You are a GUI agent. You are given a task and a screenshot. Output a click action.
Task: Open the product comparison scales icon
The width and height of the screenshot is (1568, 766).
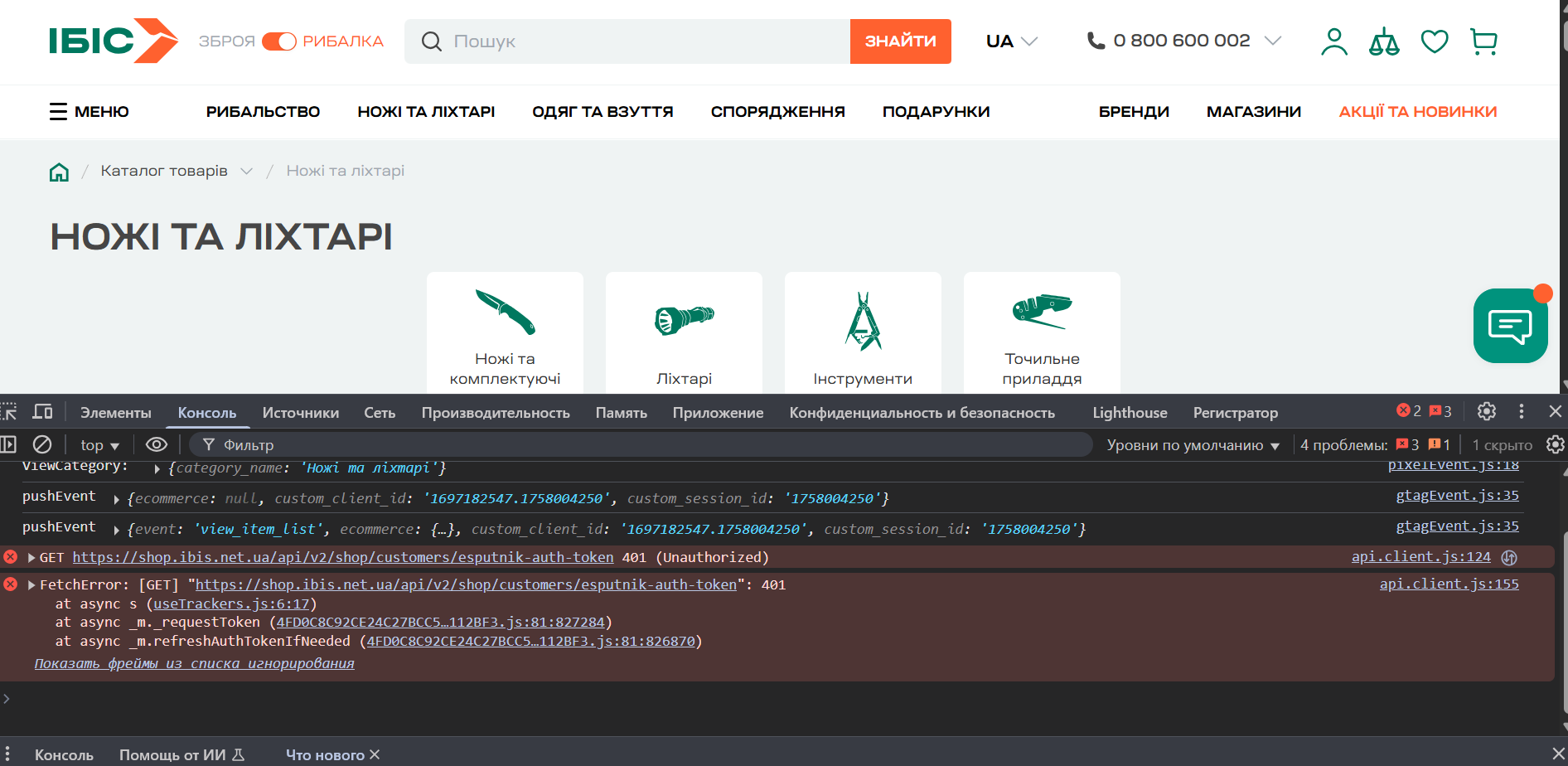pyautogui.click(x=1384, y=41)
